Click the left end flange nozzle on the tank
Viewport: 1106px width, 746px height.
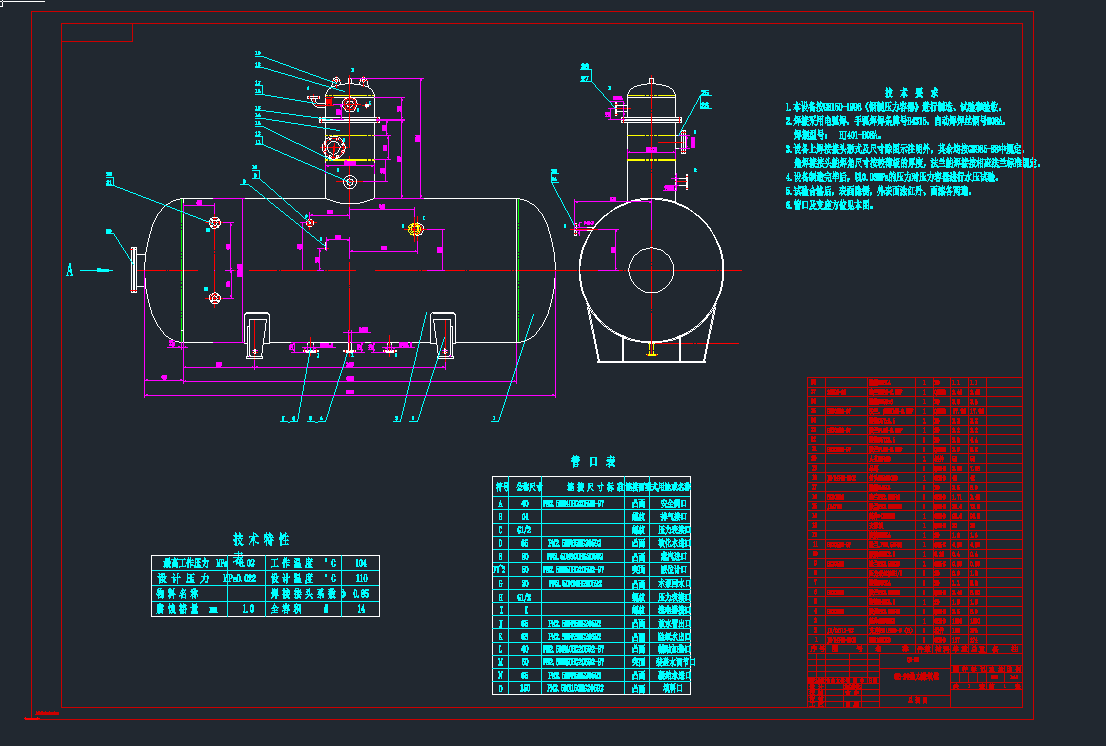(x=135, y=270)
